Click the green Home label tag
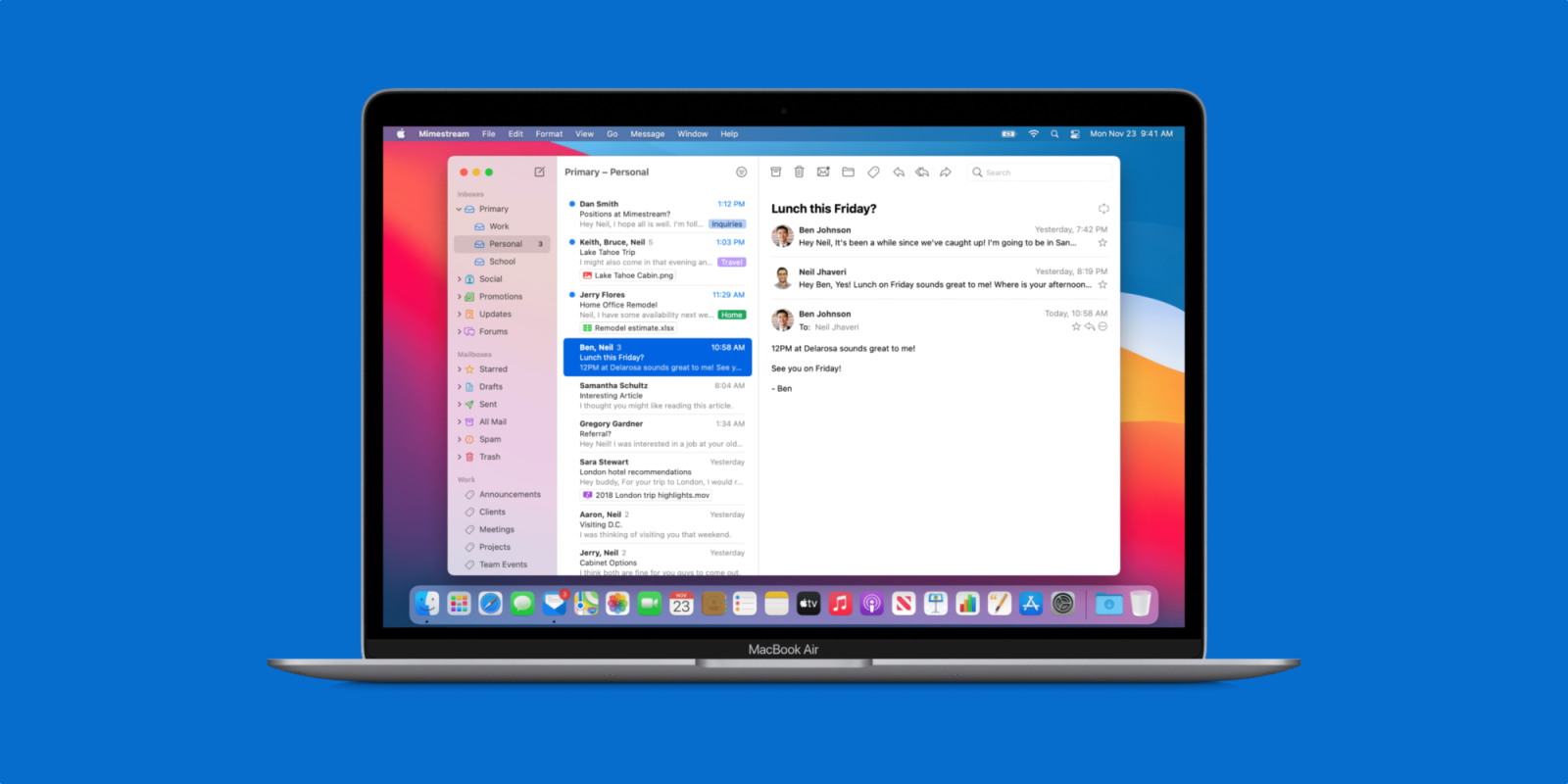The height and width of the screenshot is (784, 1568). [732, 315]
